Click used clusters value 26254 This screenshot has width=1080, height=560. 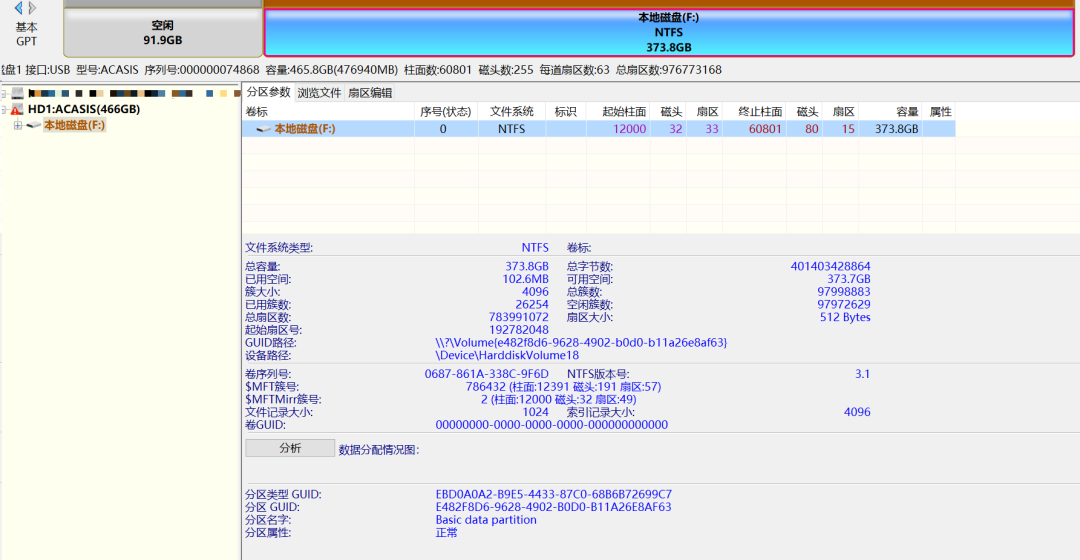tap(532, 304)
